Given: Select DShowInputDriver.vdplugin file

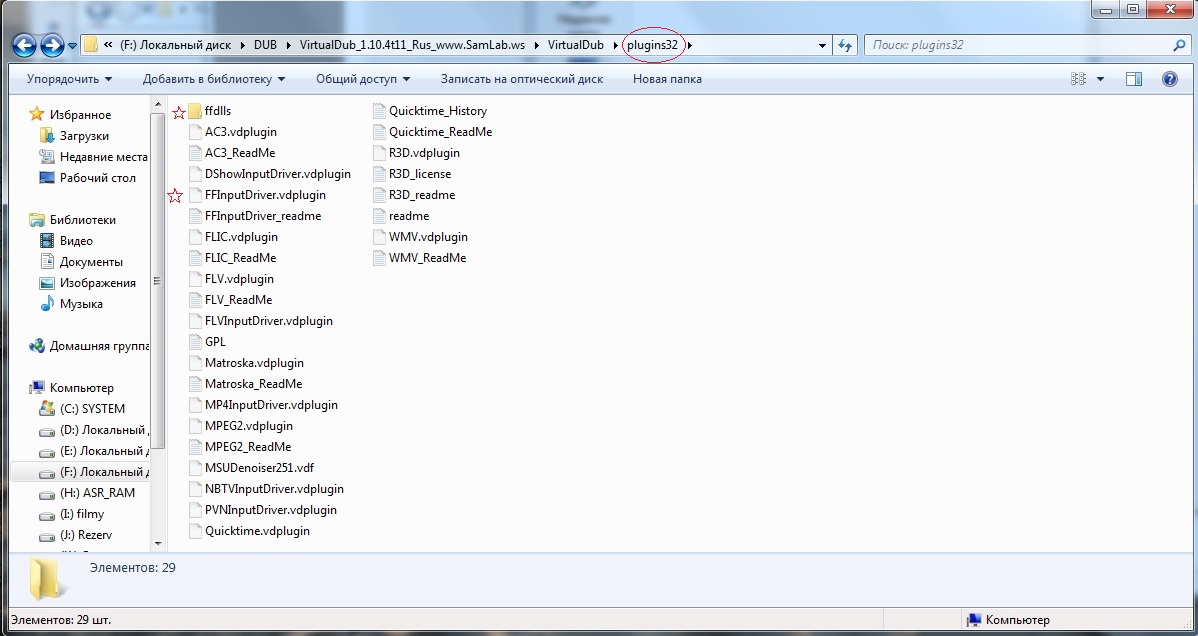Looking at the screenshot, I should pos(277,174).
